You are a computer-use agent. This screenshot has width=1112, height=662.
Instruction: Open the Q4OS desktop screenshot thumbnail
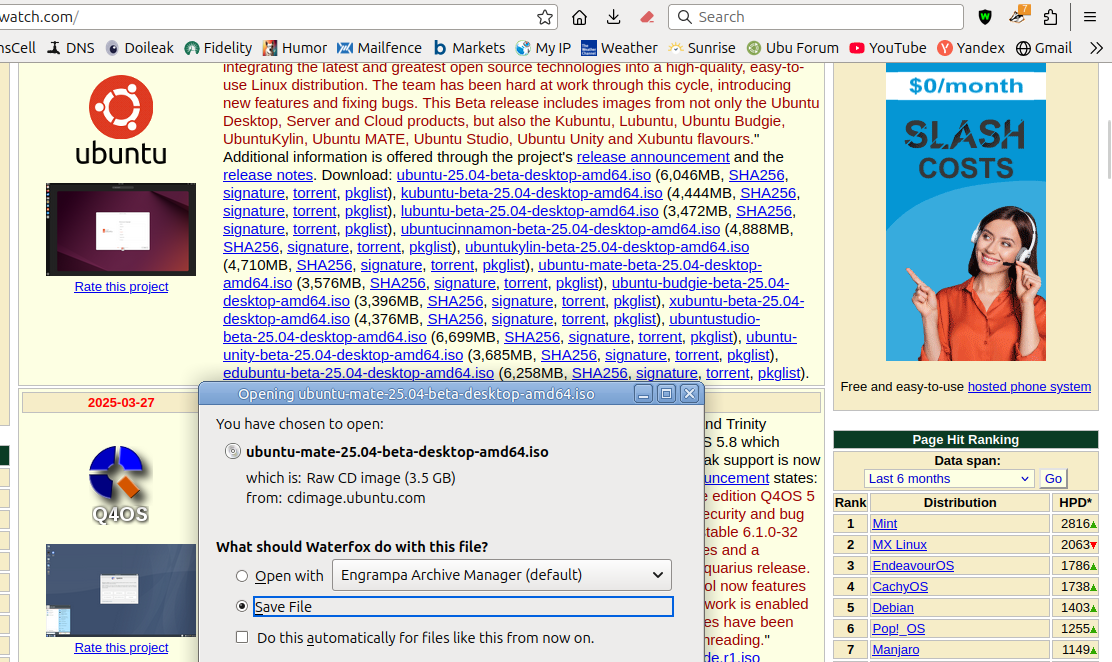(121, 590)
